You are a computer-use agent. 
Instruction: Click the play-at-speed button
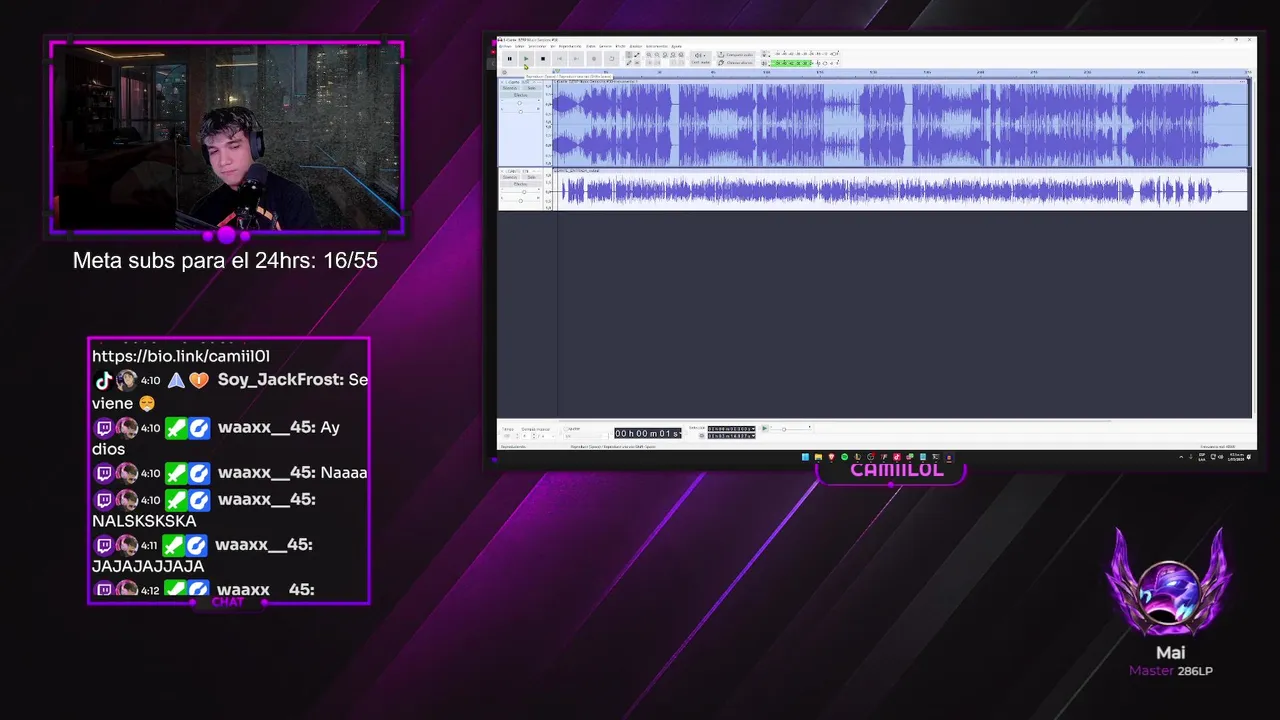point(765,428)
